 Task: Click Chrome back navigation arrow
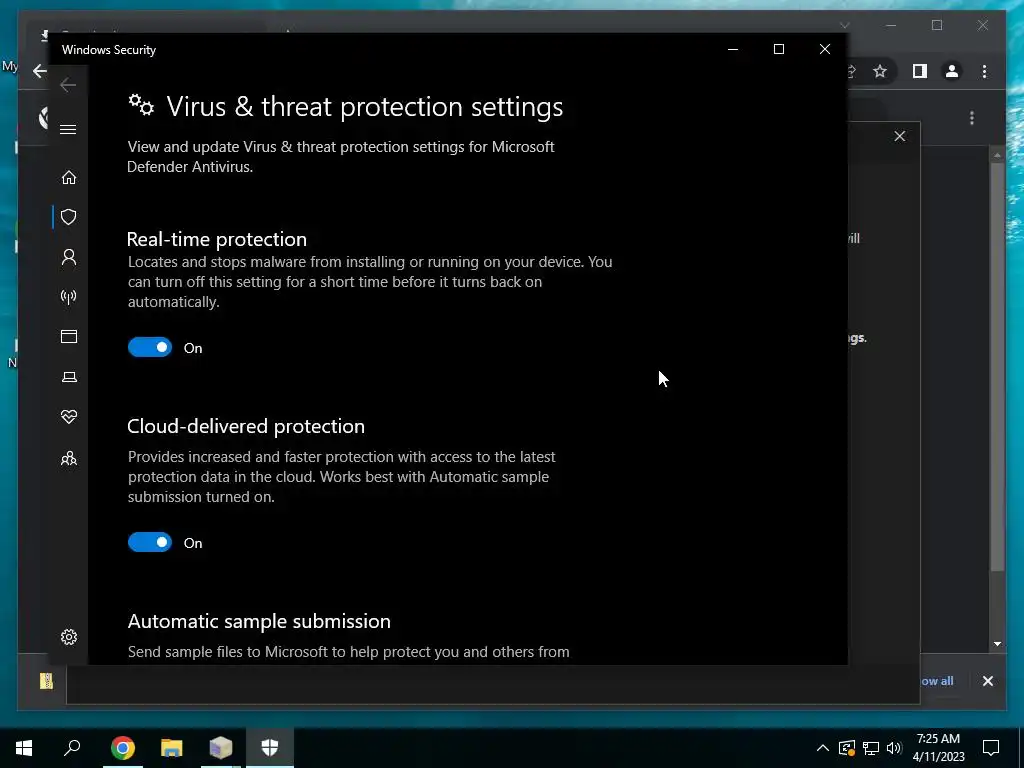pos(40,71)
